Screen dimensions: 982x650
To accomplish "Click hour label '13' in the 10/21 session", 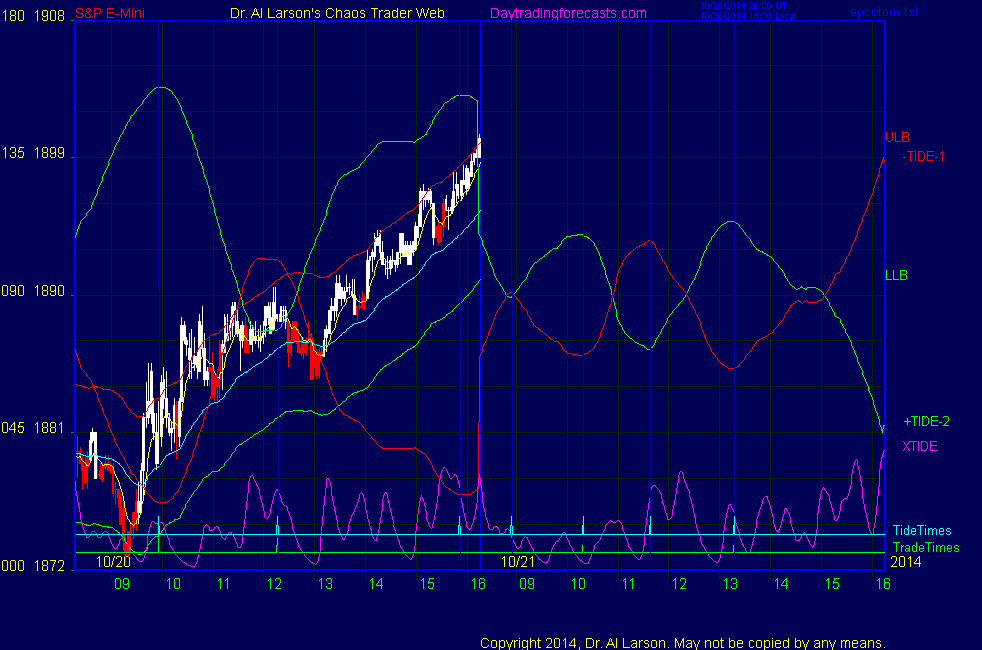I will click(x=730, y=584).
